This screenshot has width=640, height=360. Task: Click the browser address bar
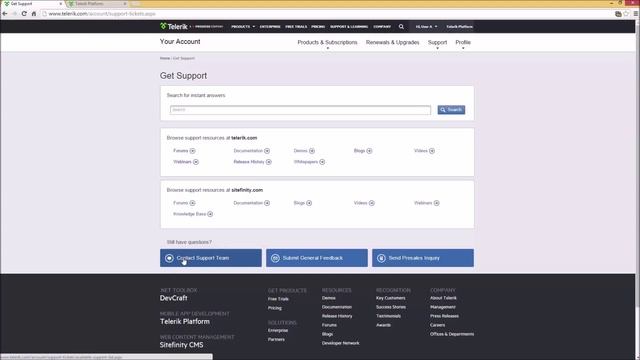point(327,14)
